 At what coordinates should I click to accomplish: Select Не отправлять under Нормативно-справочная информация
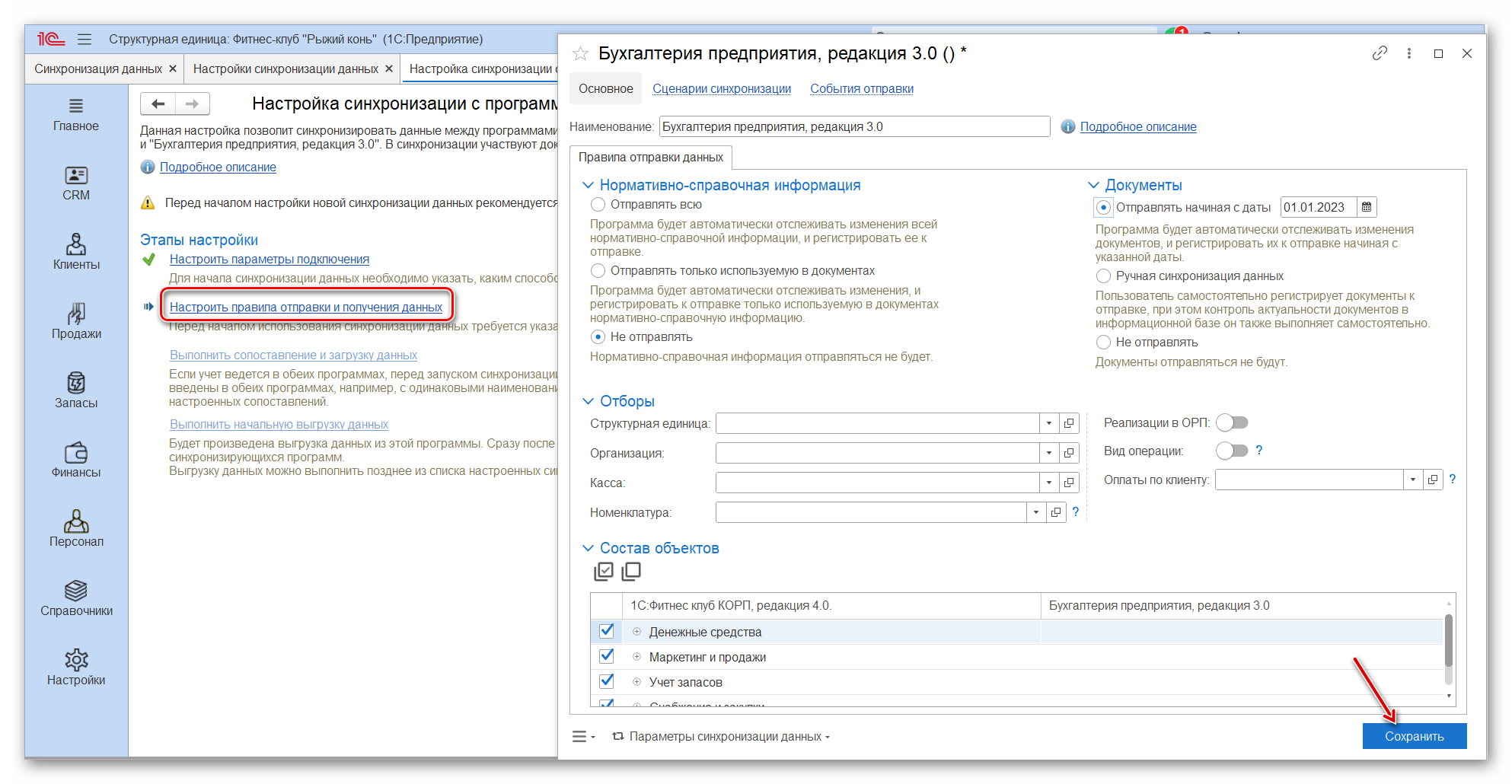(x=598, y=337)
